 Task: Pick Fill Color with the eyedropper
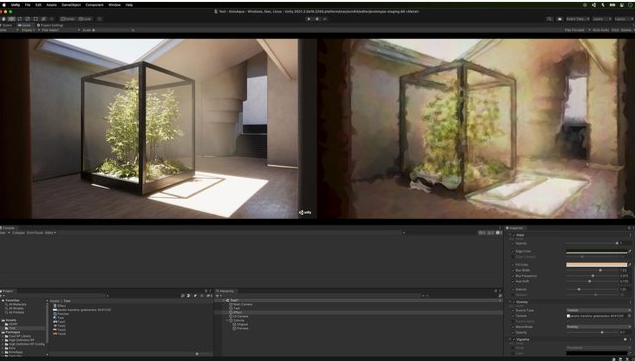[630, 265]
